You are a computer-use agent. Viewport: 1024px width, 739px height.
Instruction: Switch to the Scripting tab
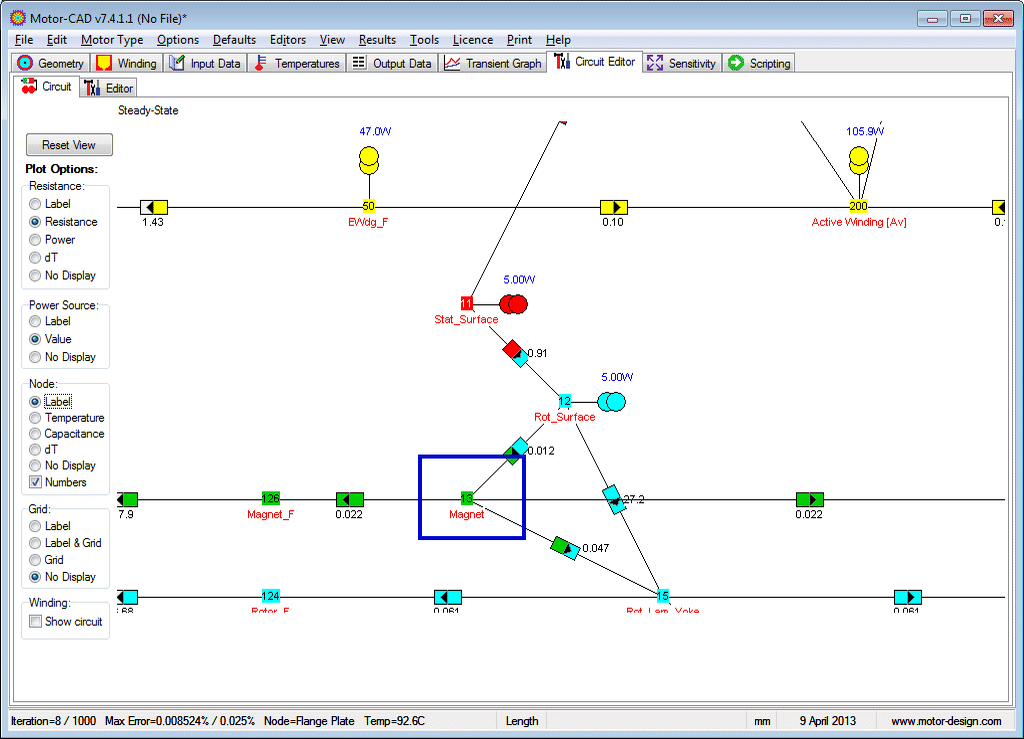760,63
